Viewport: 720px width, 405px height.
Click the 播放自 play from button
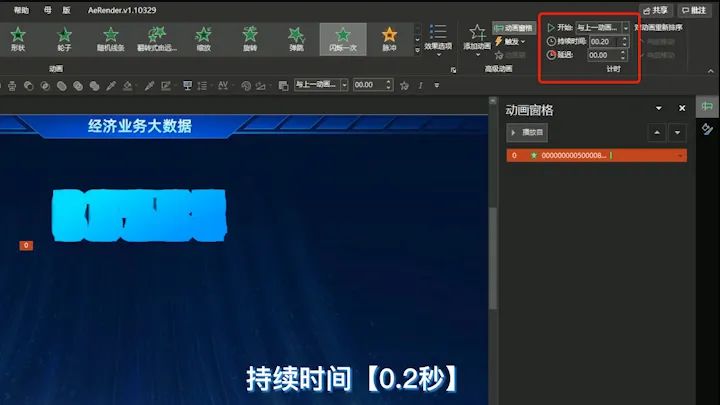527,133
